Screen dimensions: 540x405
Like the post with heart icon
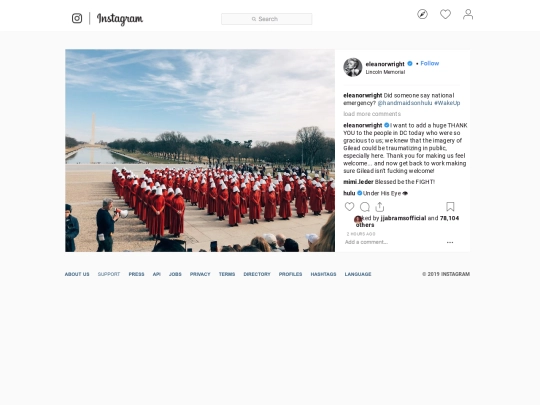(x=349, y=207)
